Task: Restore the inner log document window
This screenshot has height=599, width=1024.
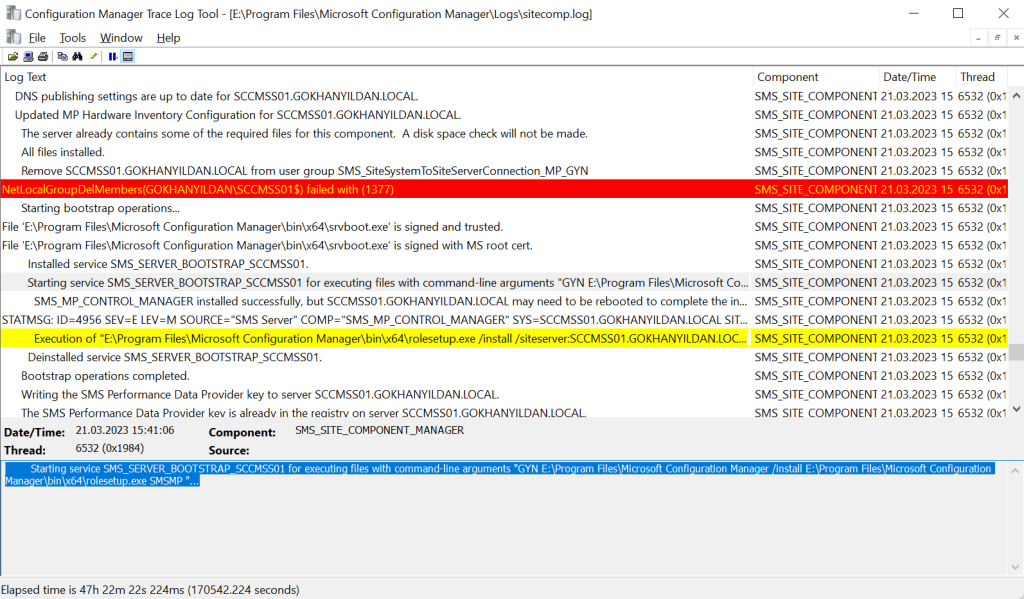Action: [997, 38]
